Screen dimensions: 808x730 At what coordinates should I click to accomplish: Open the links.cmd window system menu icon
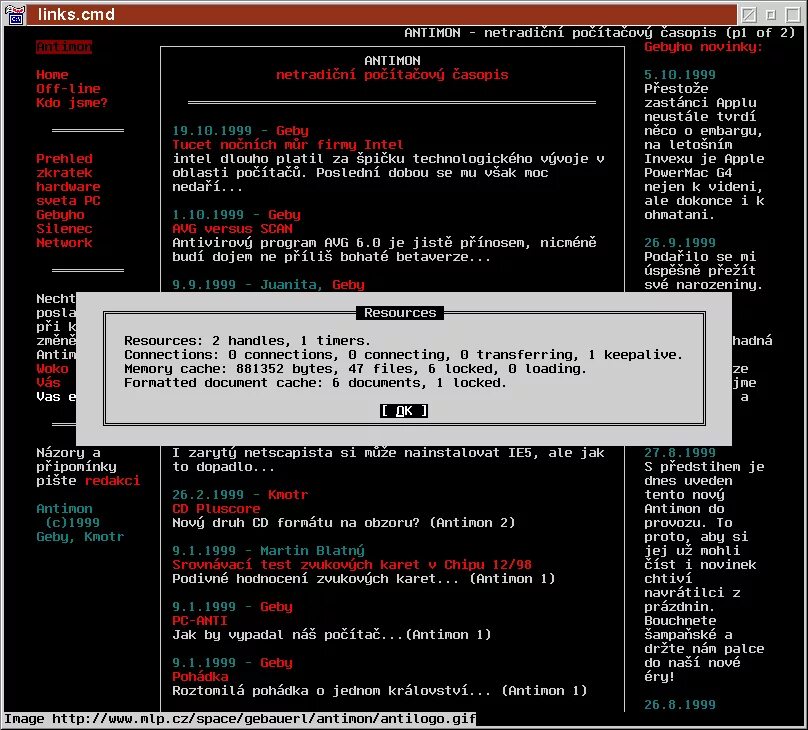coord(15,14)
